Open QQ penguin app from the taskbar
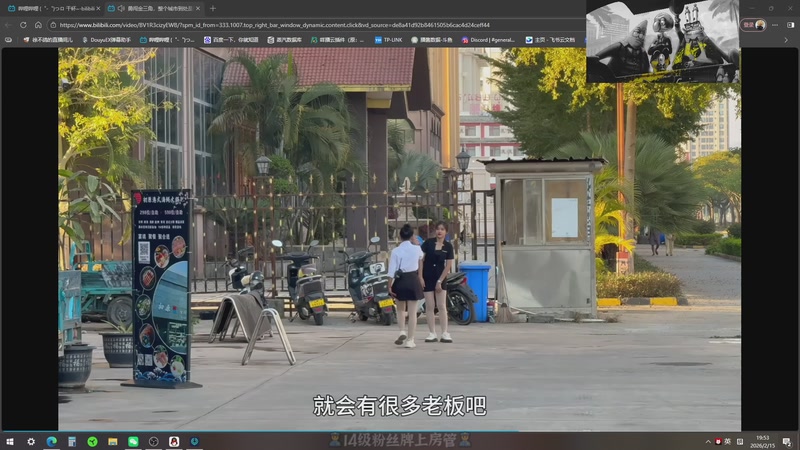This screenshot has height=450, width=800. [x=174, y=441]
